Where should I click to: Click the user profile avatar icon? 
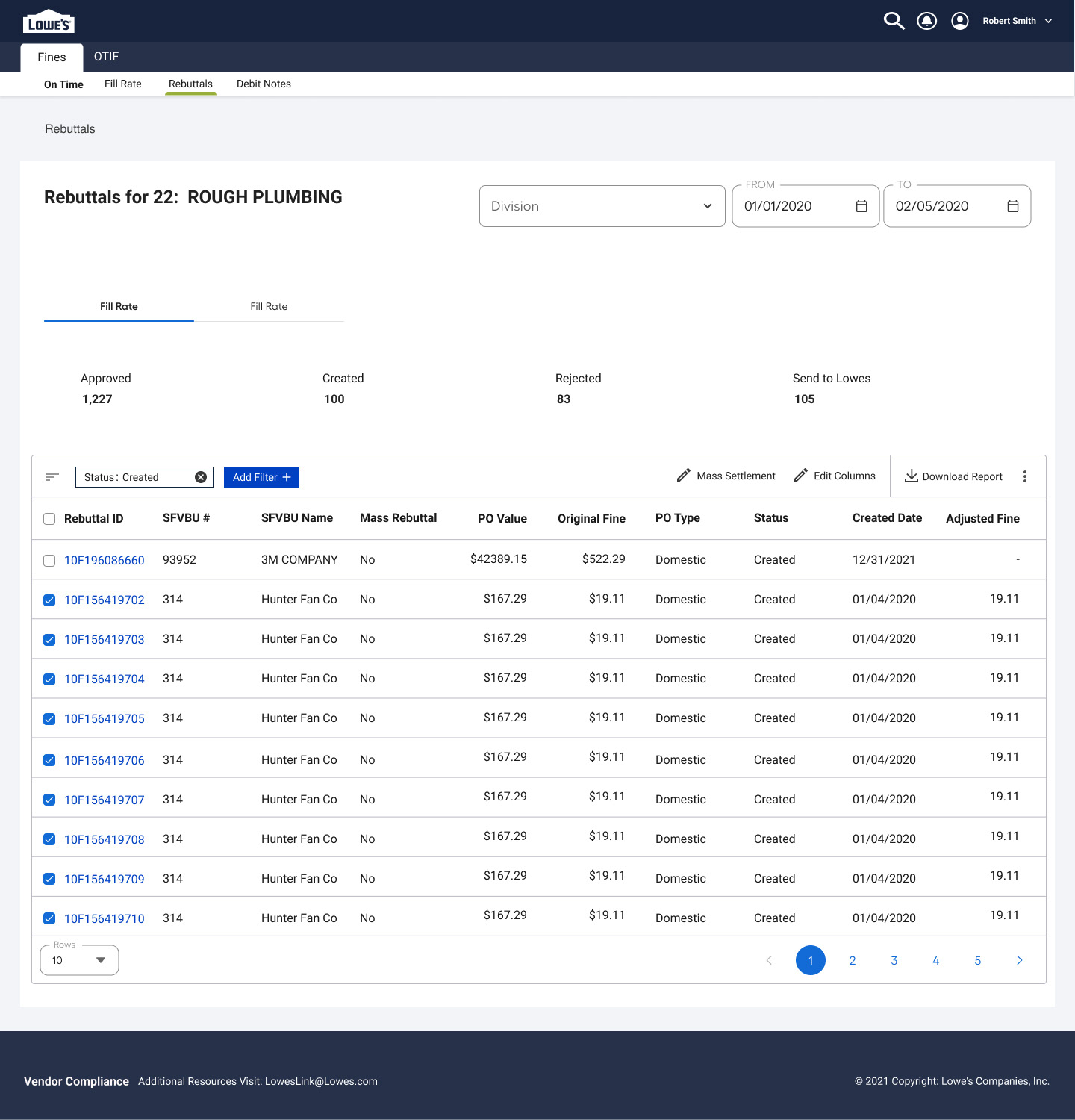tap(960, 21)
